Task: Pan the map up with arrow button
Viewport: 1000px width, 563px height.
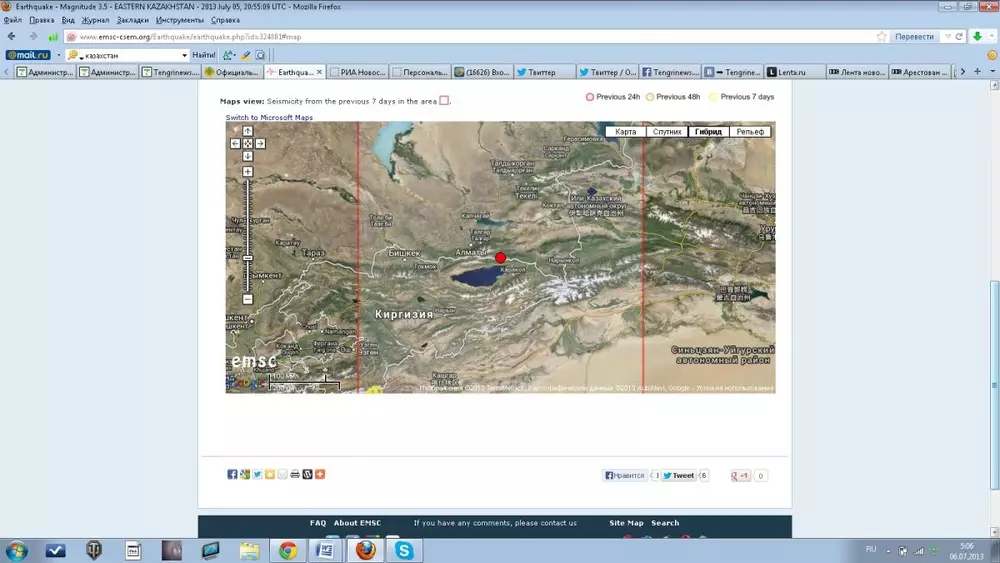Action: 248,131
